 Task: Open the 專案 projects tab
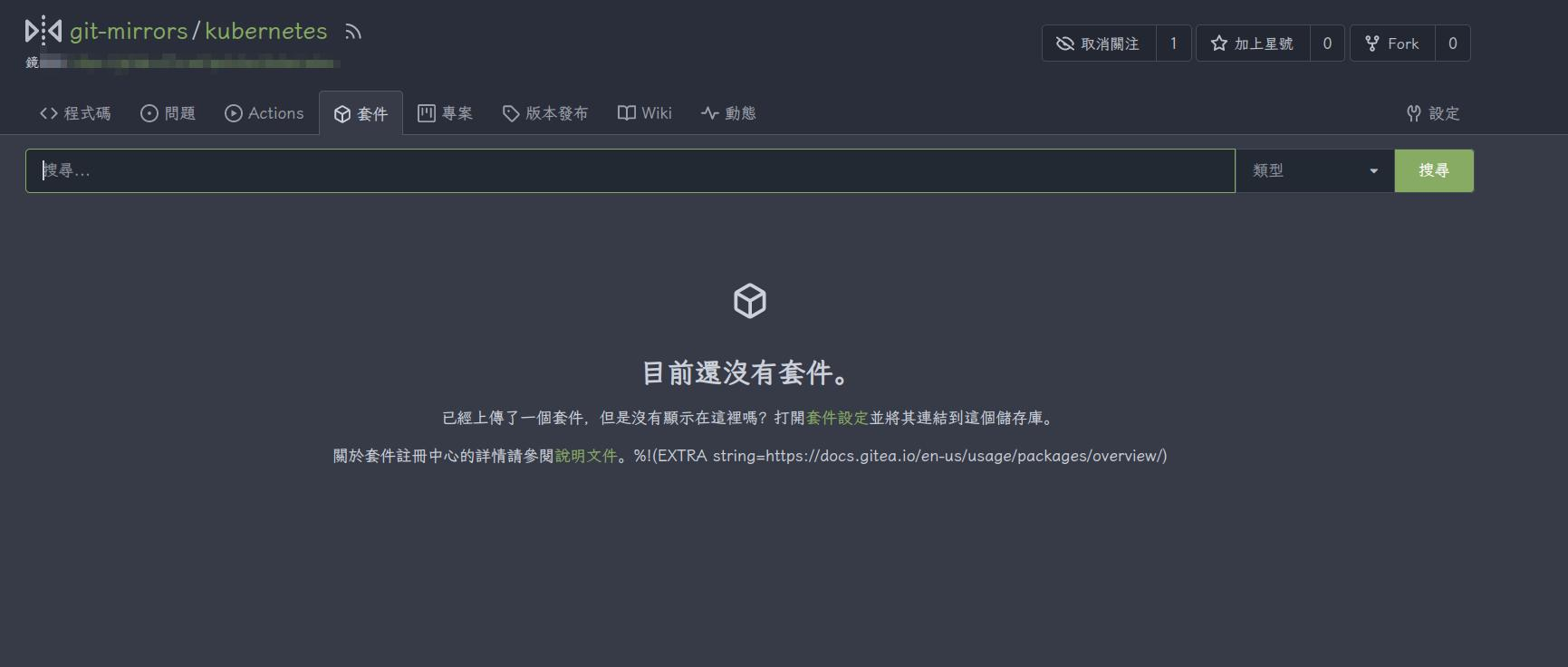point(446,113)
